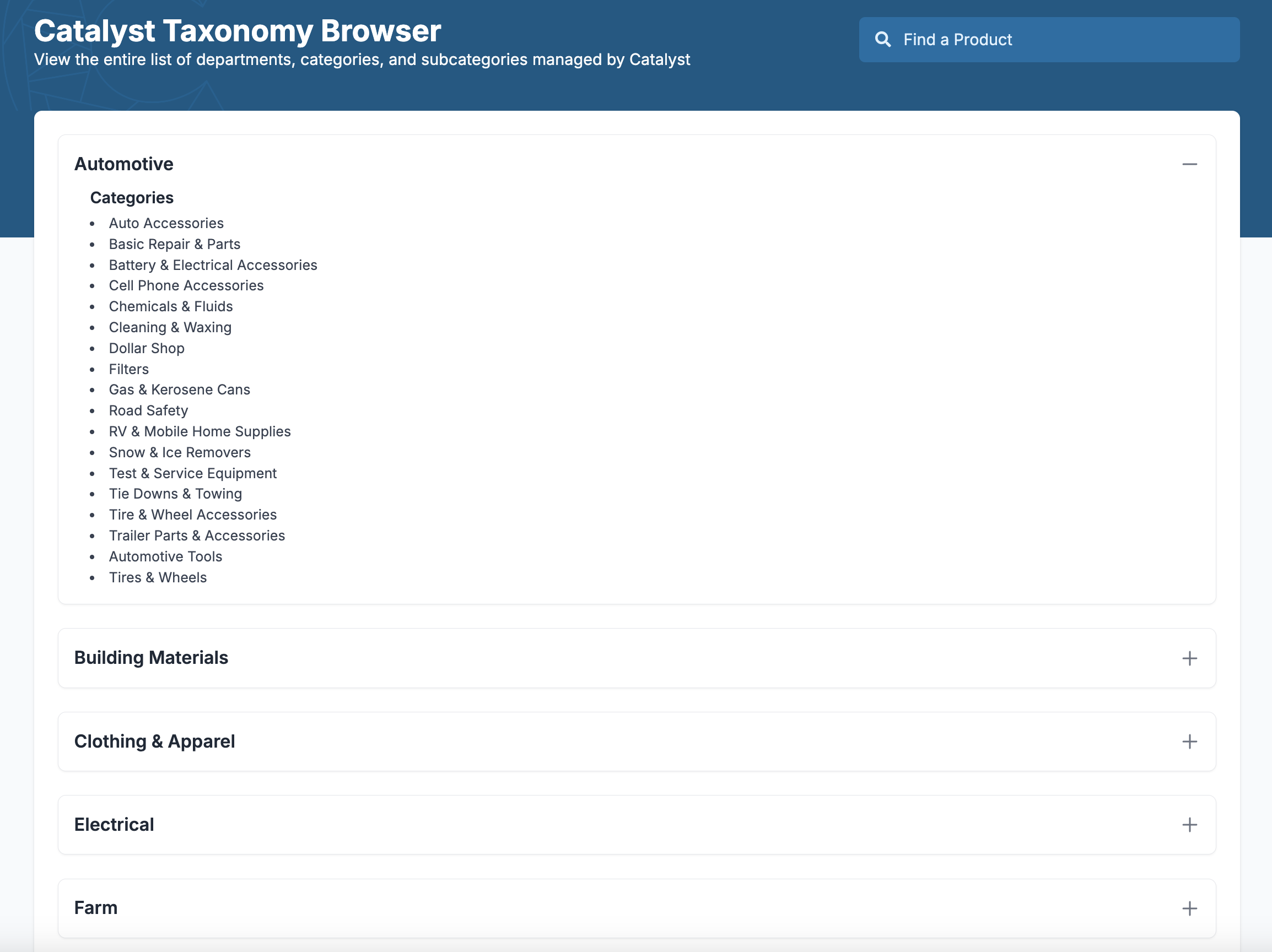Select Battery & Electrical Accessories category
This screenshot has width=1272, height=952.
point(213,265)
